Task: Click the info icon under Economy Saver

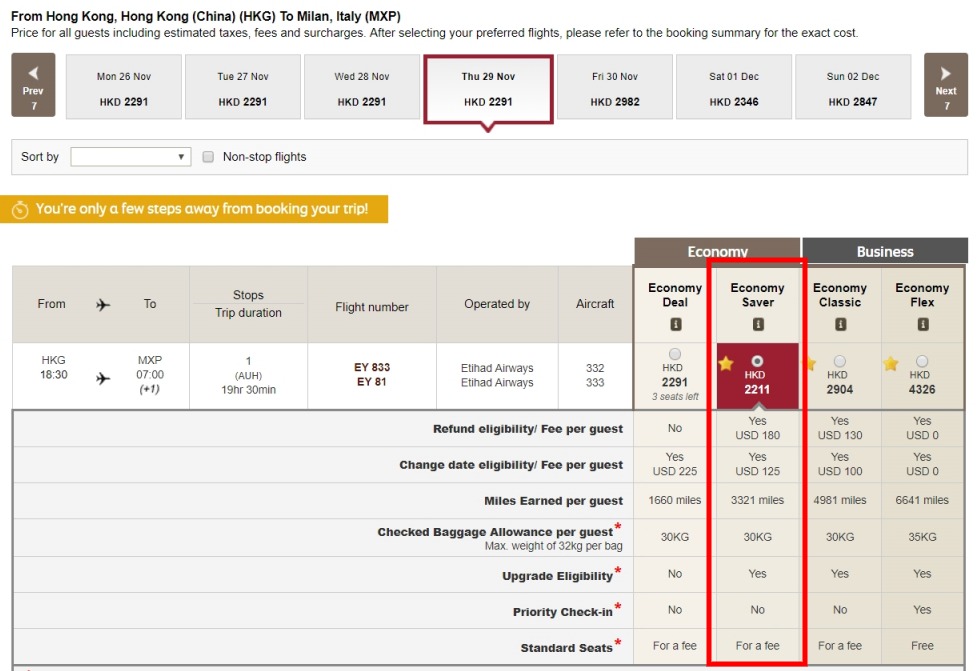Action: tap(758, 324)
